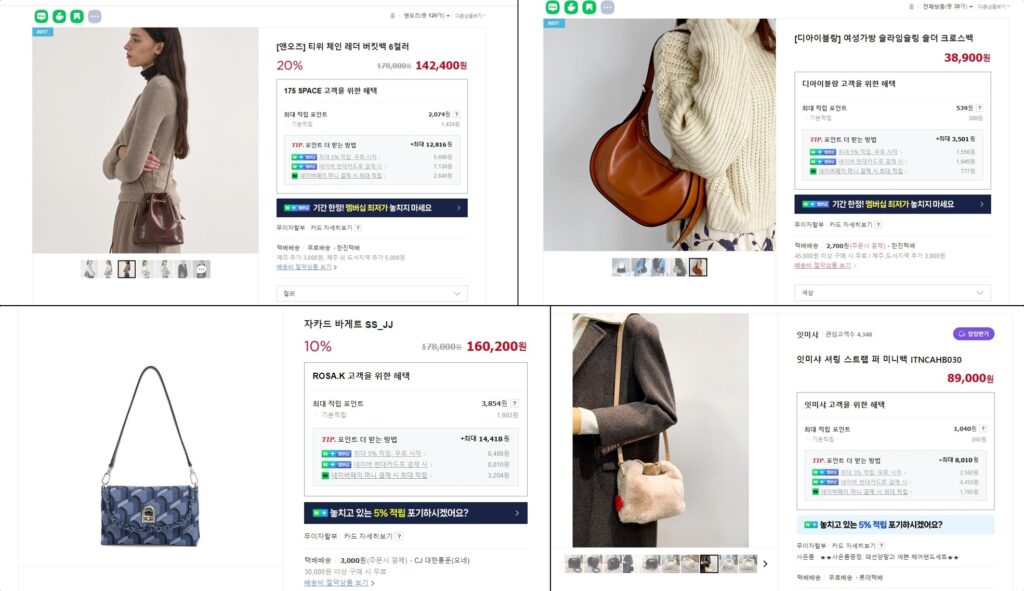Click 기간 한정! 멤버십 최저가 banner on 앤오즈 page

point(372,208)
